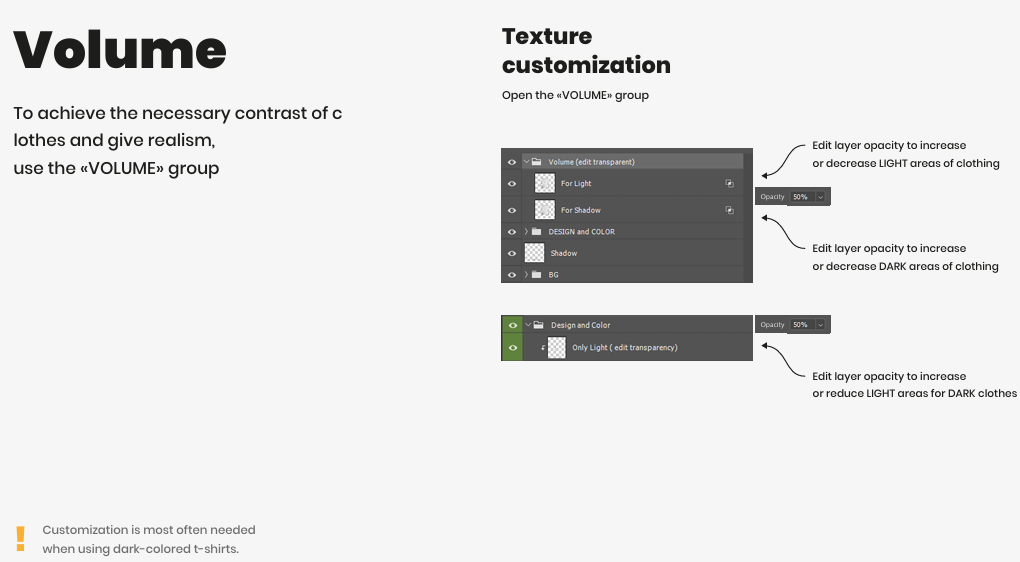This screenshot has height=562, width=1020.
Task: Click the smart filter icon on For Shadow layer
Action: [x=729, y=210]
